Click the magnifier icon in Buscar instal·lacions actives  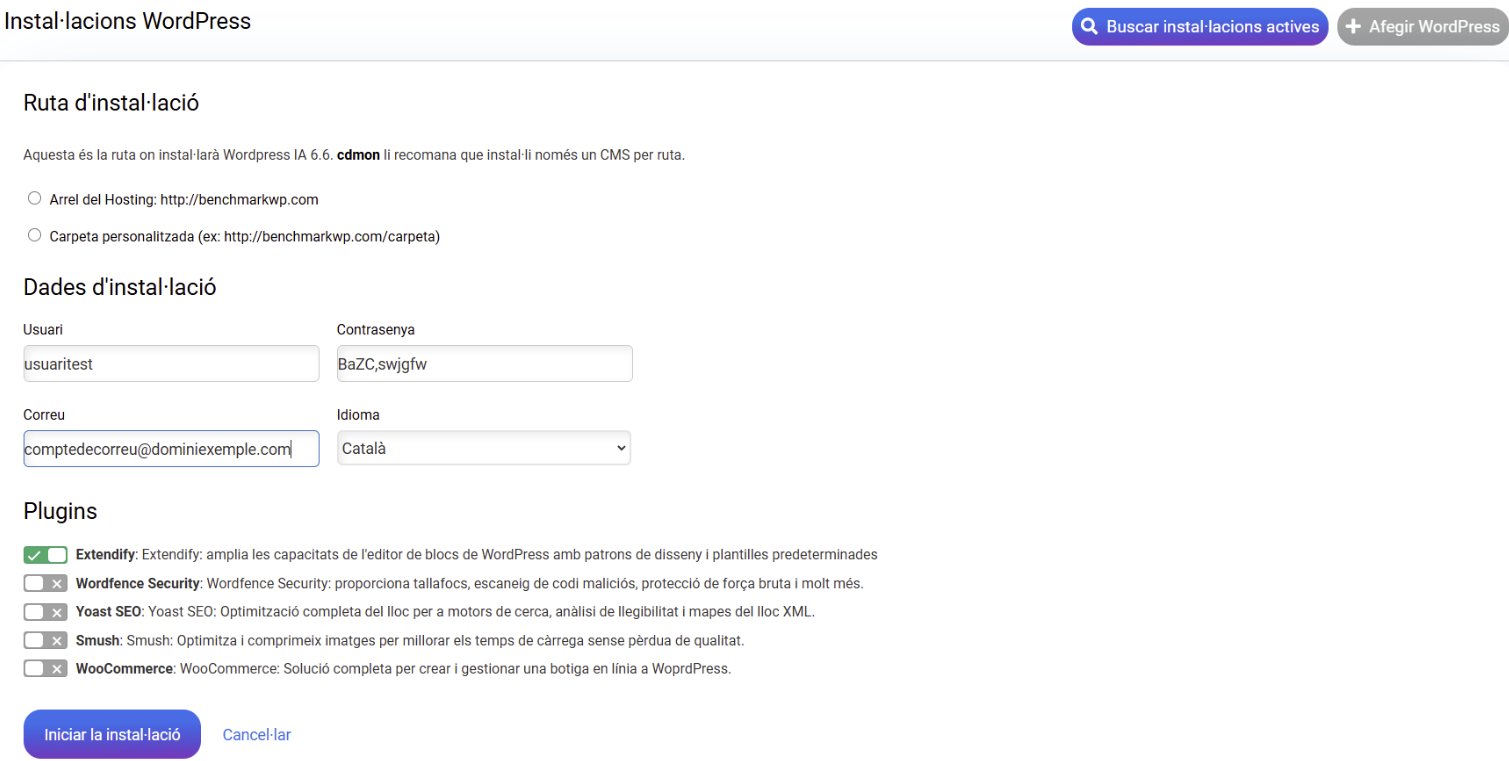pos(1089,27)
